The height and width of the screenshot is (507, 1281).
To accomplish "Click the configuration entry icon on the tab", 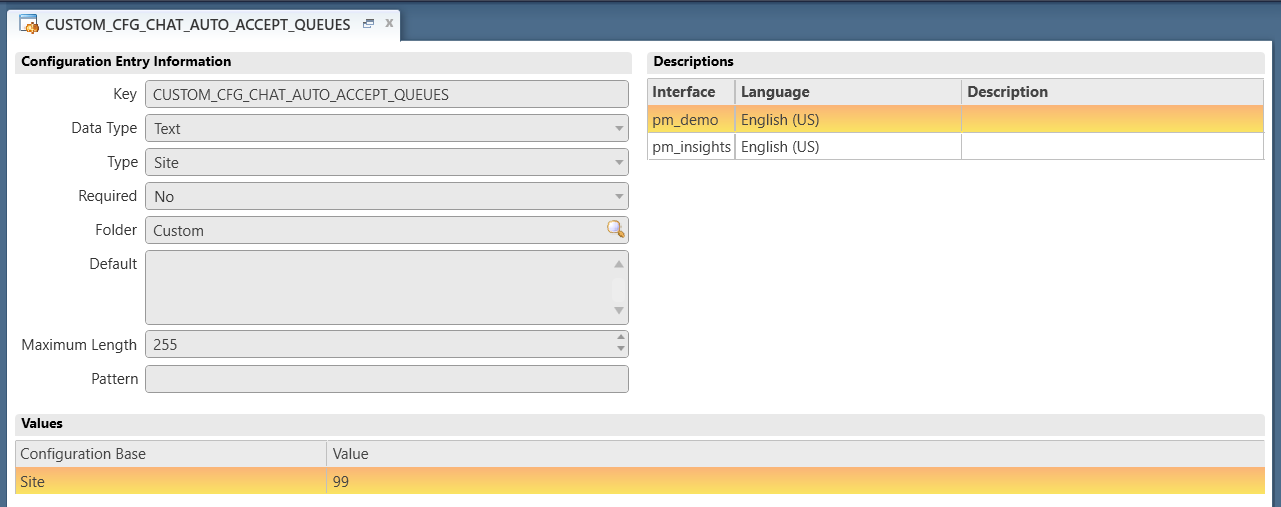I will [29, 24].
